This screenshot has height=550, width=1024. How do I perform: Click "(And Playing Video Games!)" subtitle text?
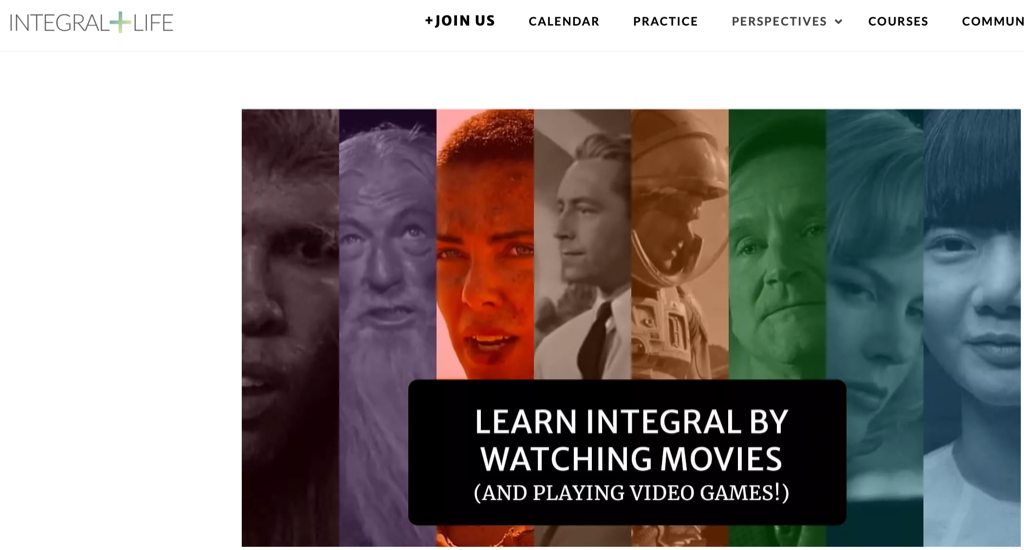click(632, 493)
